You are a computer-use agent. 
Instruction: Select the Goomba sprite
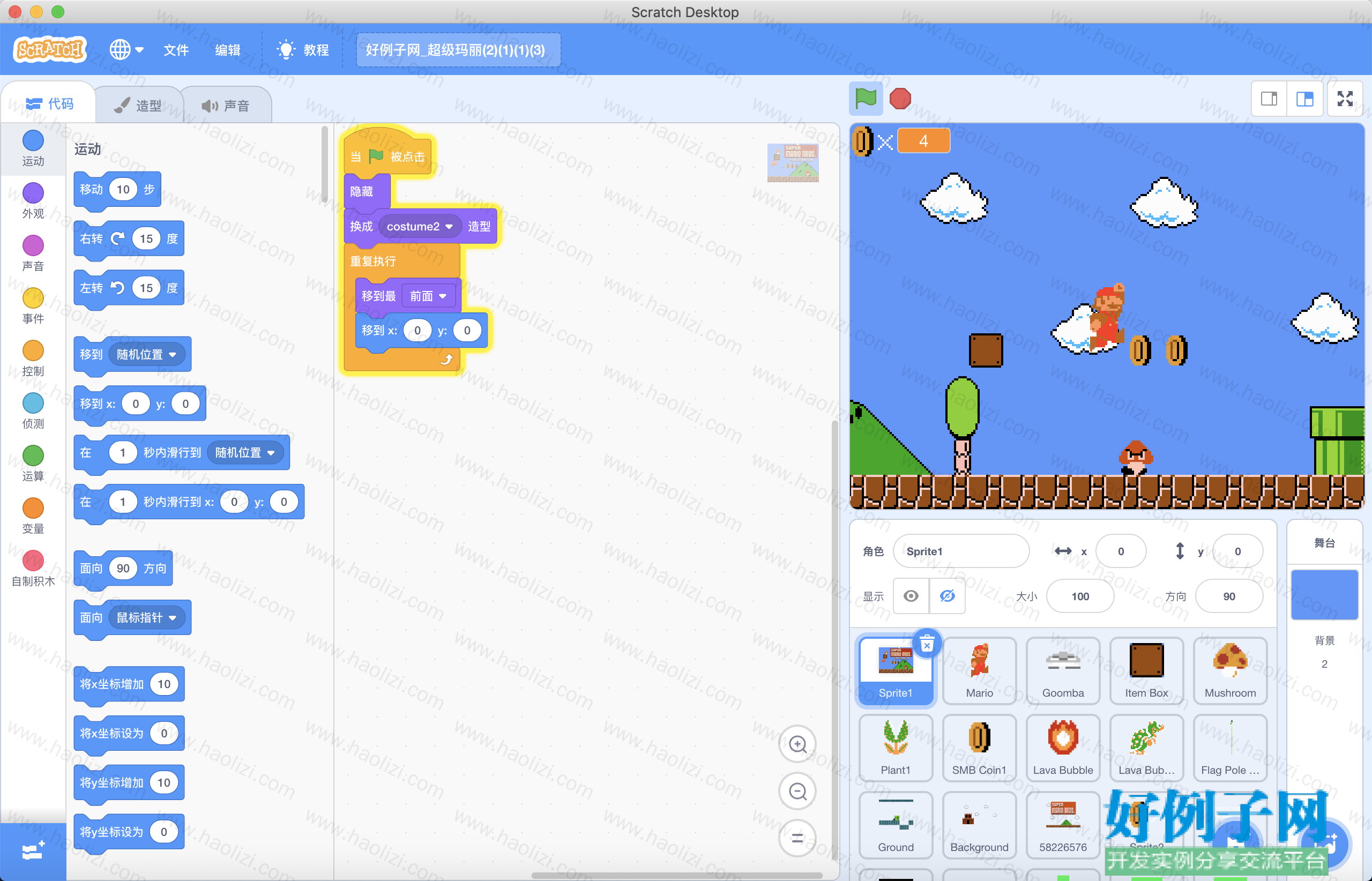click(x=1062, y=670)
